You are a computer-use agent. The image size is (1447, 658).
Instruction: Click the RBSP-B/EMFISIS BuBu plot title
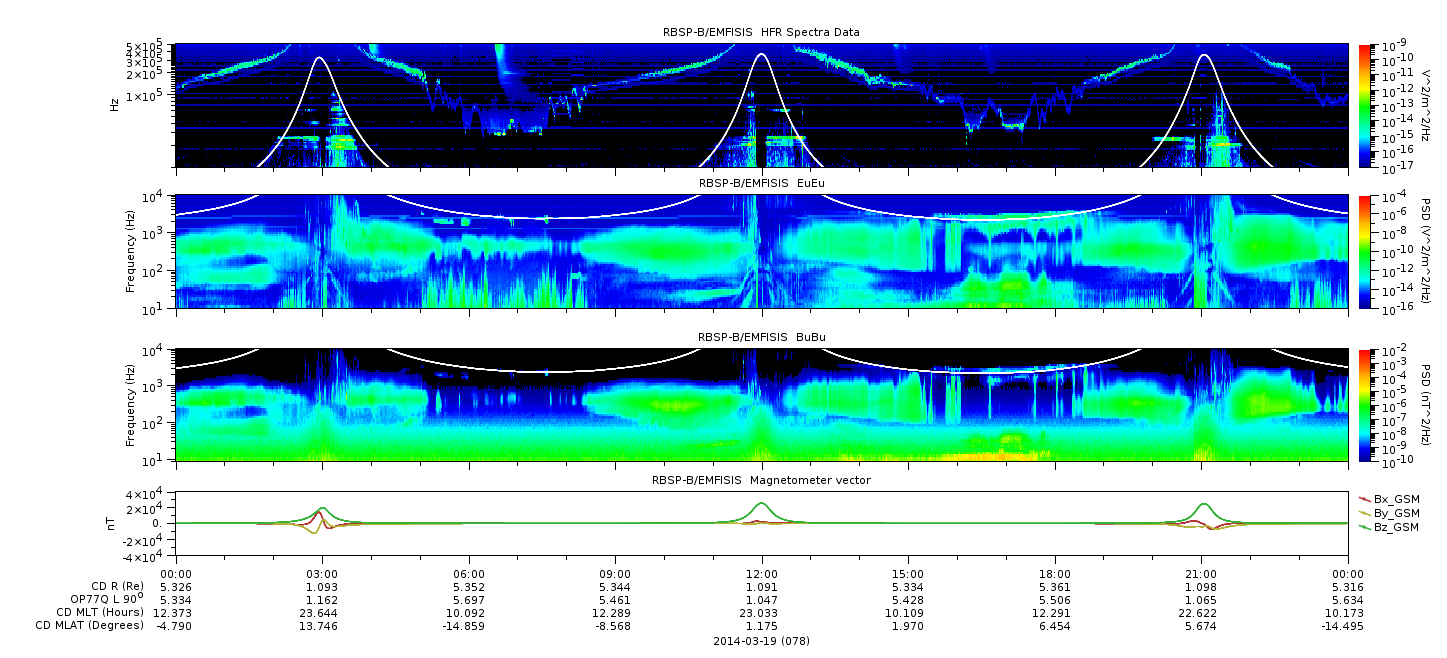pos(761,338)
